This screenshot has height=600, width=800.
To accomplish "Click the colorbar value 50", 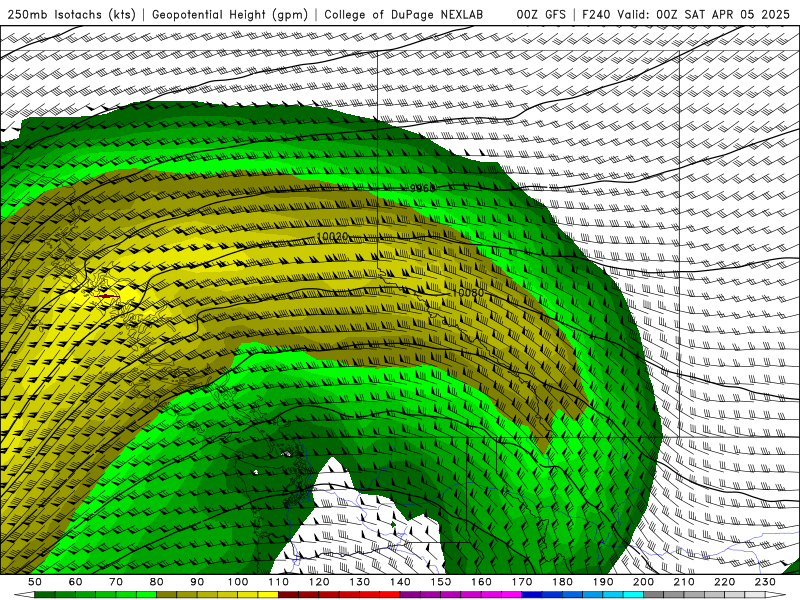I will coord(35,582).
